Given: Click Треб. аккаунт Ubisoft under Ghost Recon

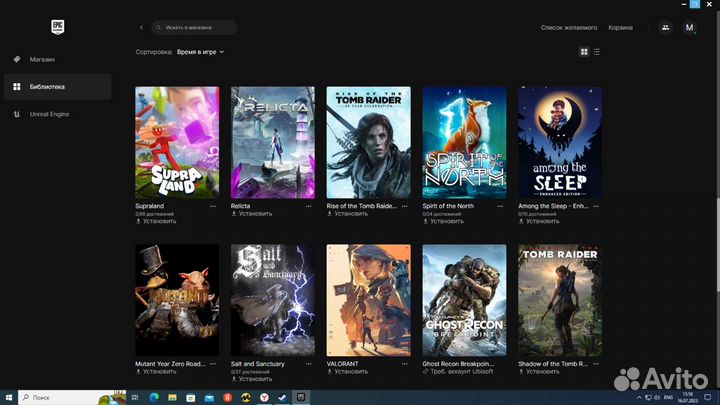Looking at the screenshot, I should point(458,371).
